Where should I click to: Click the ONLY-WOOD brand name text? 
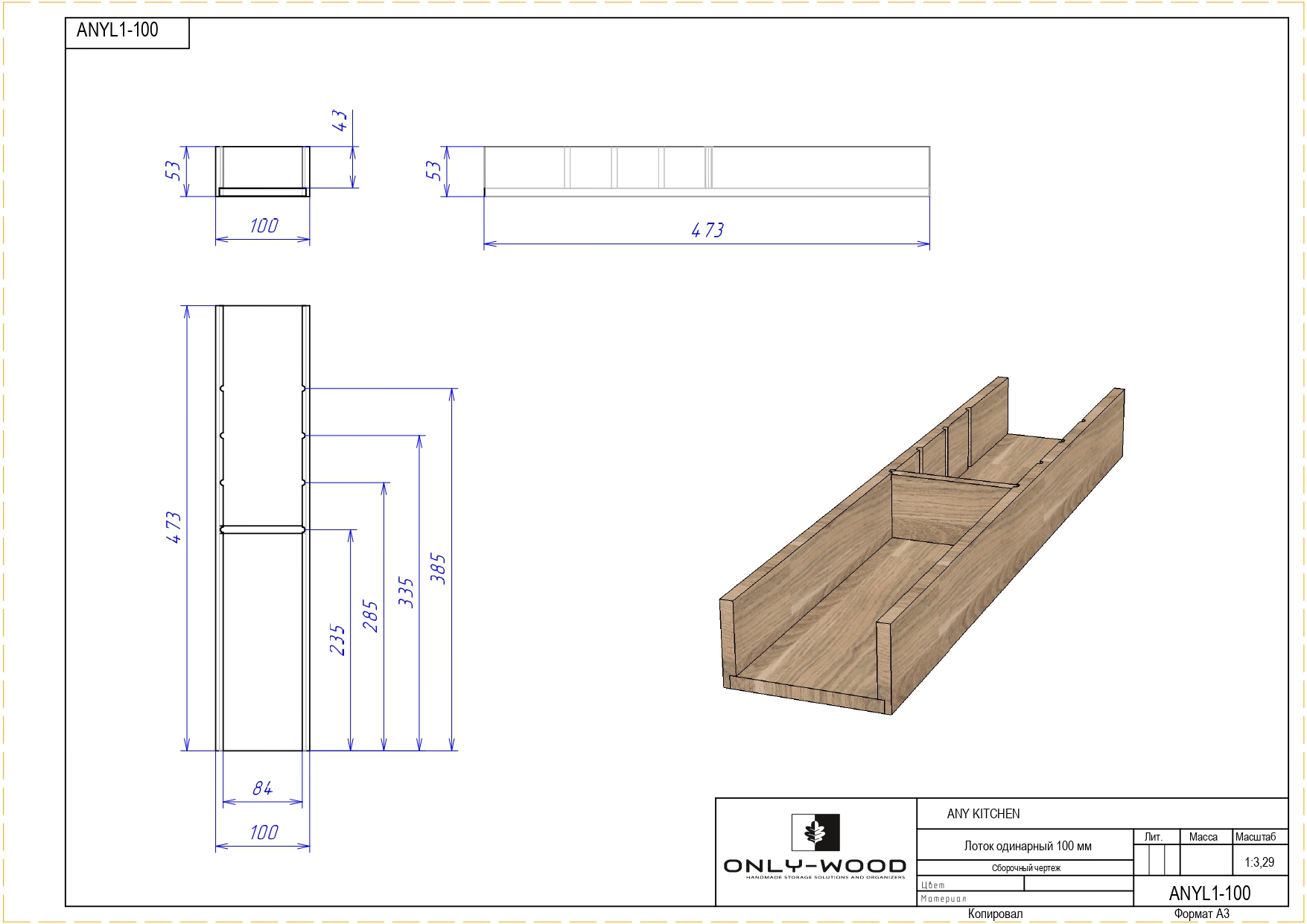[x=815, y=866]
